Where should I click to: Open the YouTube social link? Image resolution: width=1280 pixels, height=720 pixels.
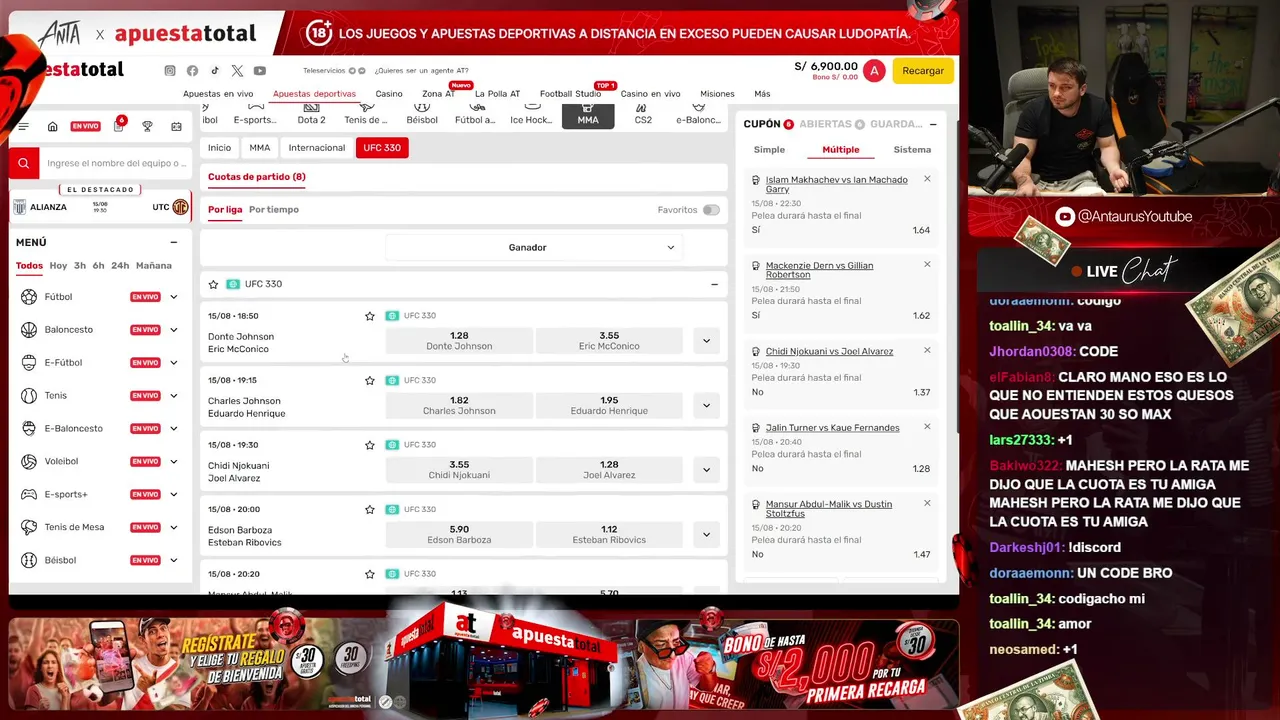[260, 71]
